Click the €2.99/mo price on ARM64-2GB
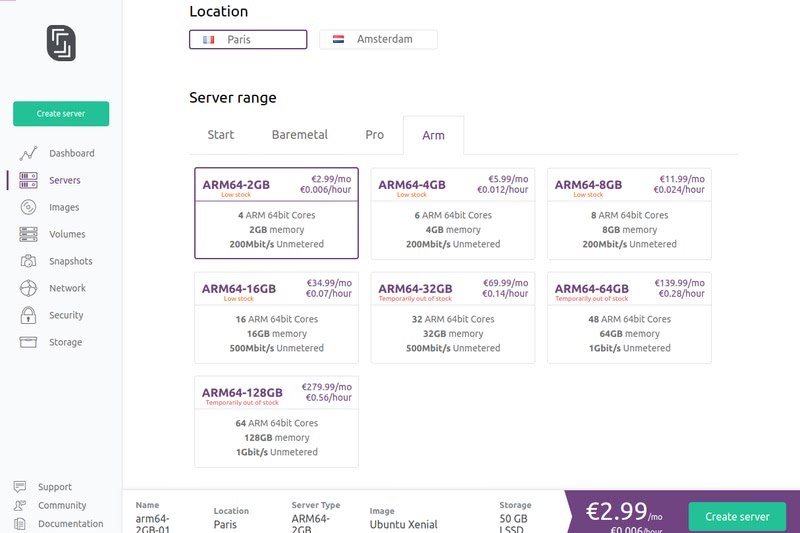This screenshot has height=533, width=800. (x=331, y=179)
